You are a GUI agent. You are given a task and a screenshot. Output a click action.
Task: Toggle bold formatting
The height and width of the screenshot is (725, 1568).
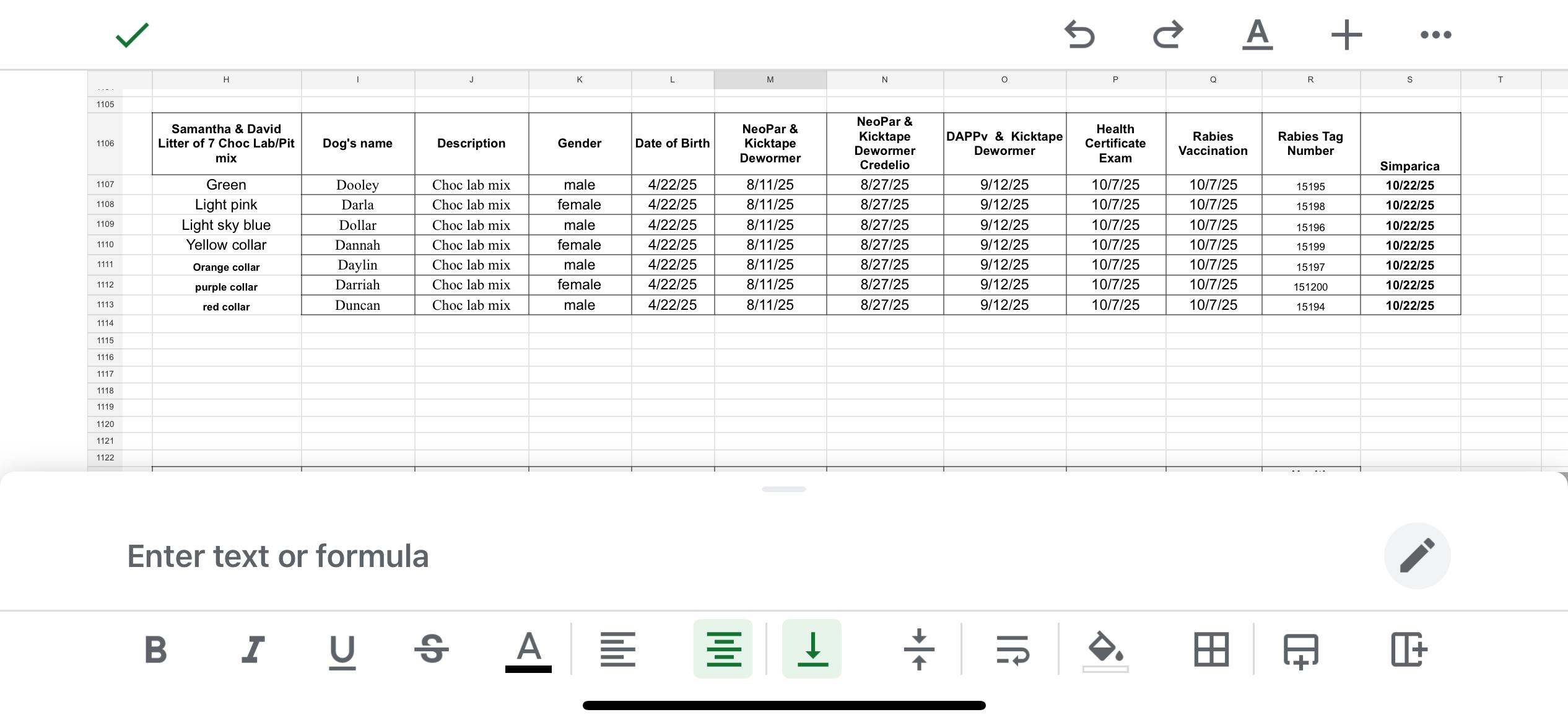(x=155, y=649)
